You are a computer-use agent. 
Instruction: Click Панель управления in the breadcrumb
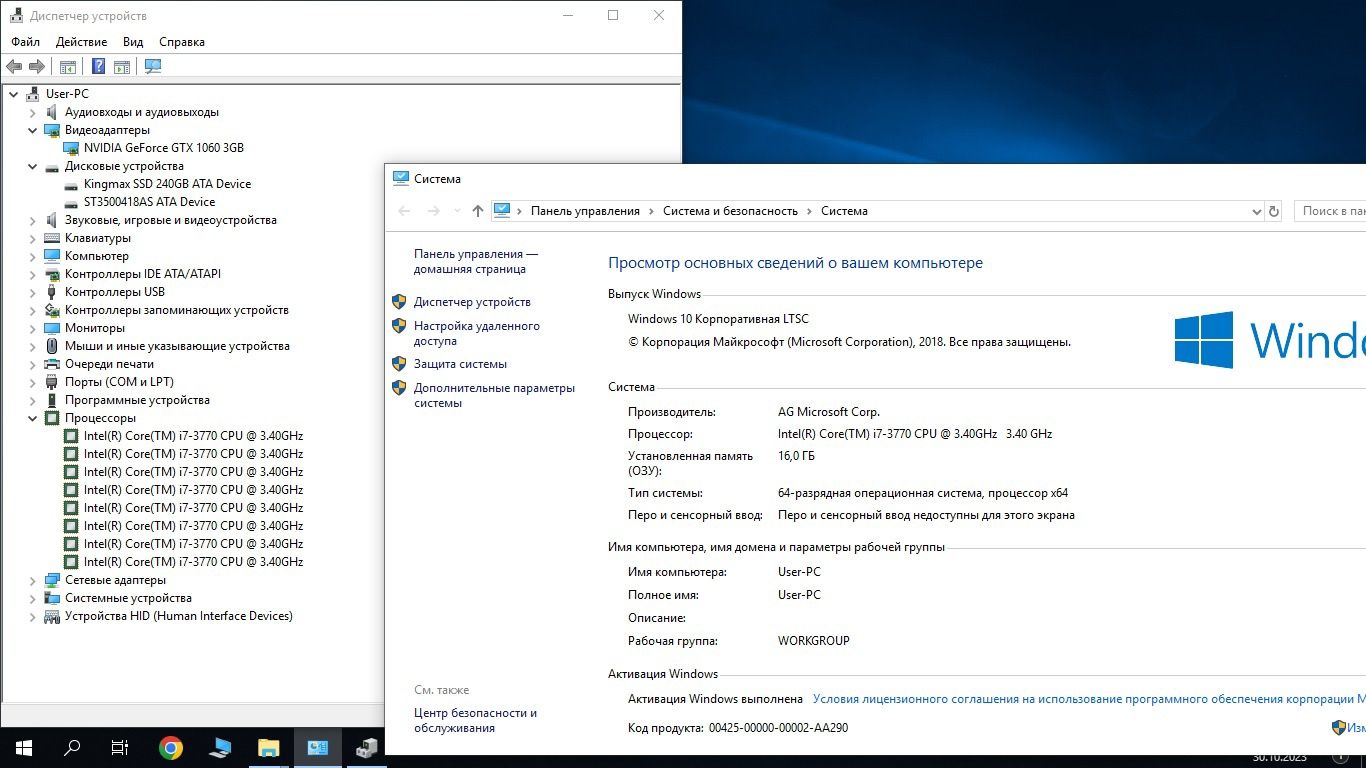[x=585, y=211]
